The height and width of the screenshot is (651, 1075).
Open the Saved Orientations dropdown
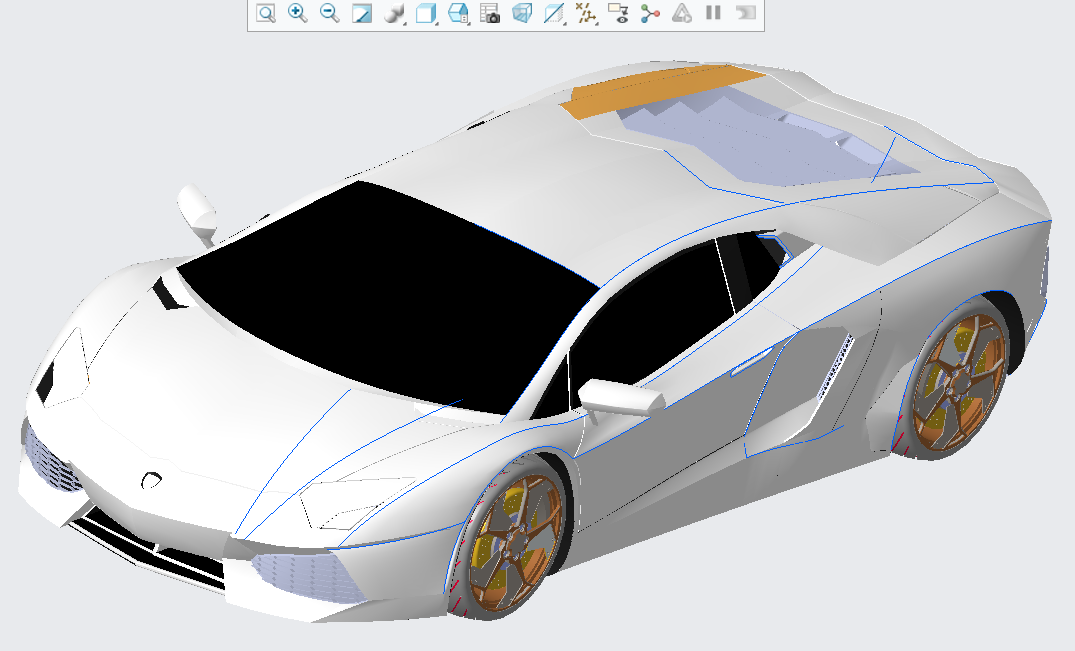(458, 13)
